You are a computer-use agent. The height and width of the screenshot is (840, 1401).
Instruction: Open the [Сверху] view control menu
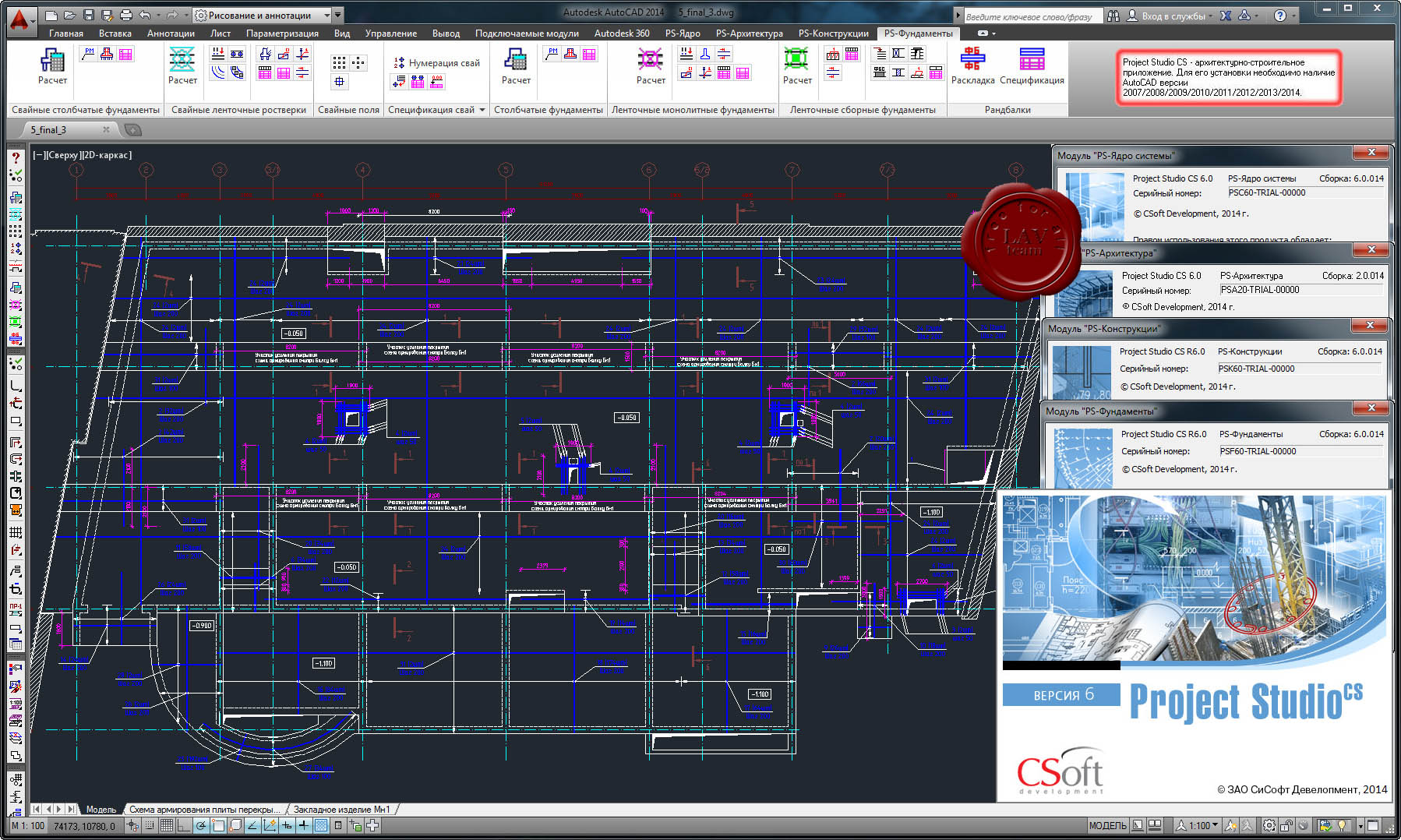64,155
